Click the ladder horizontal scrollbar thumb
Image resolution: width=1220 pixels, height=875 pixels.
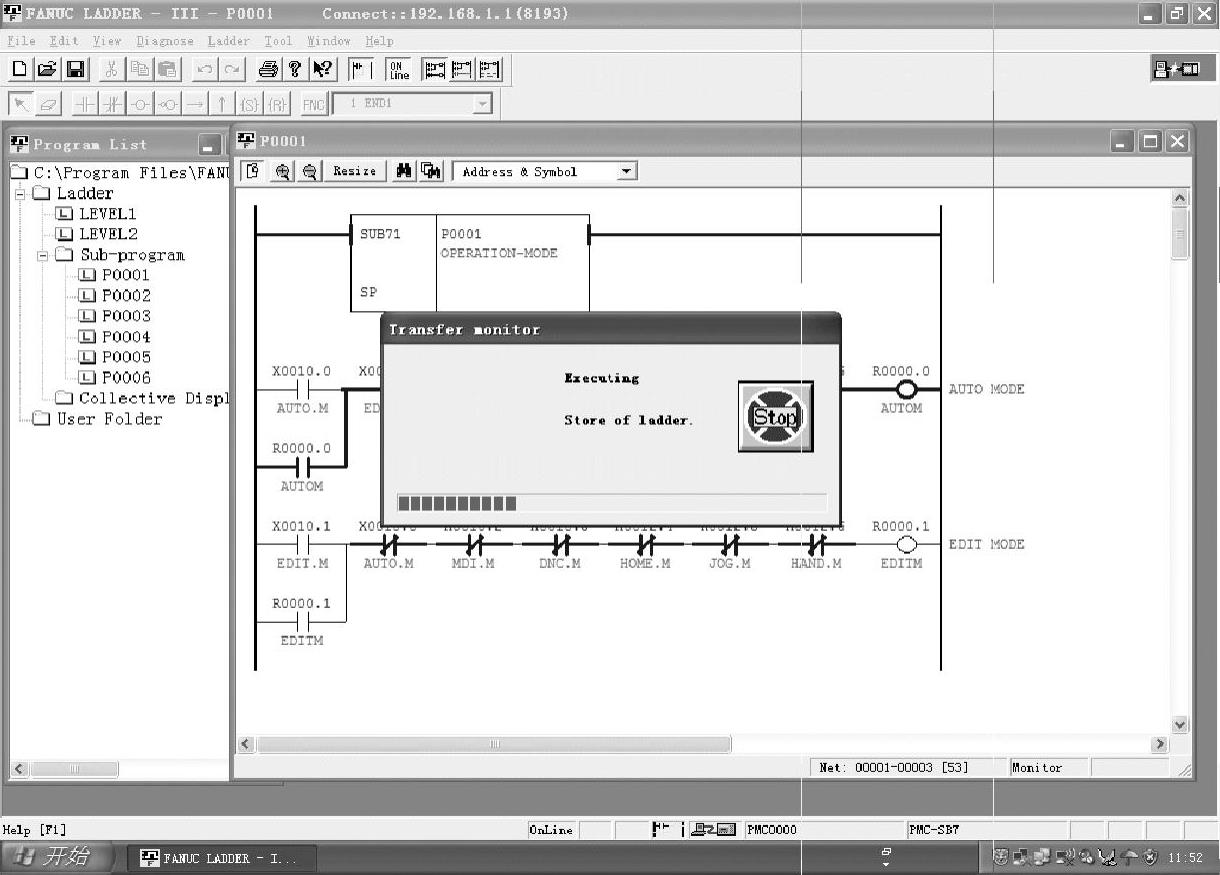pos(494,744)
